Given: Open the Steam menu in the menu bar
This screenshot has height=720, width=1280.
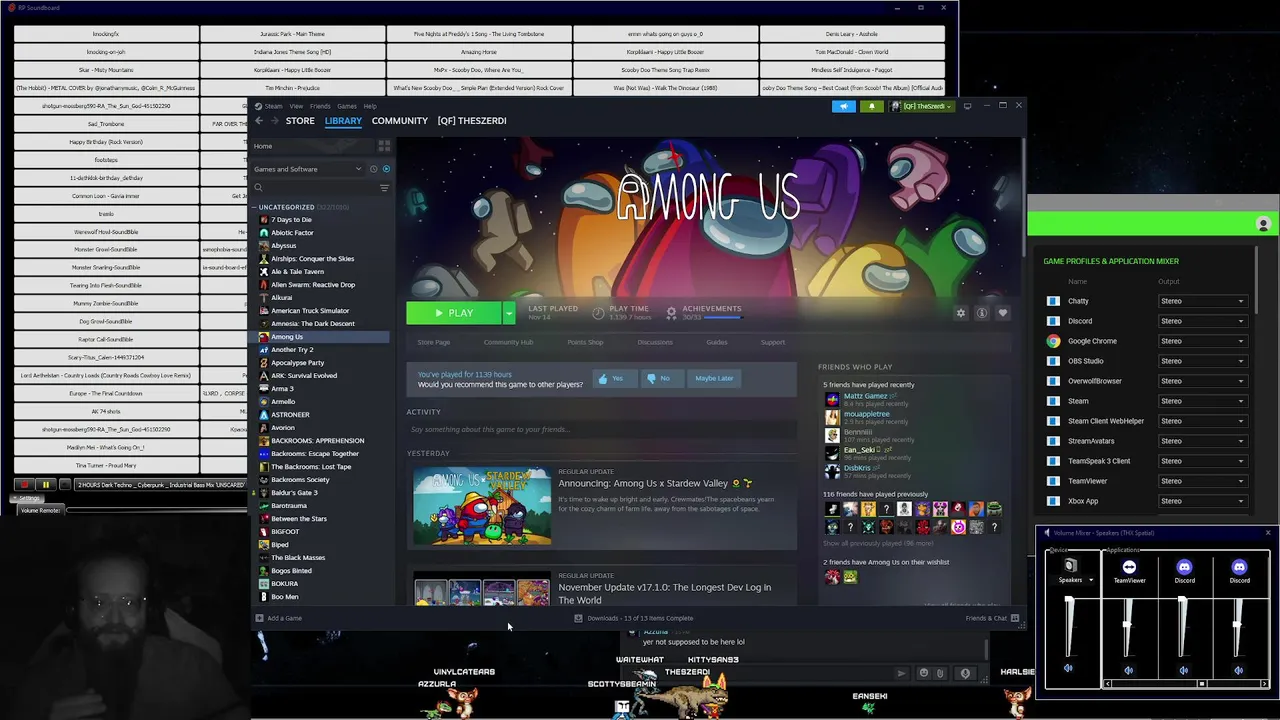Looking at the screenshot, I should click(x=273, y=106).
